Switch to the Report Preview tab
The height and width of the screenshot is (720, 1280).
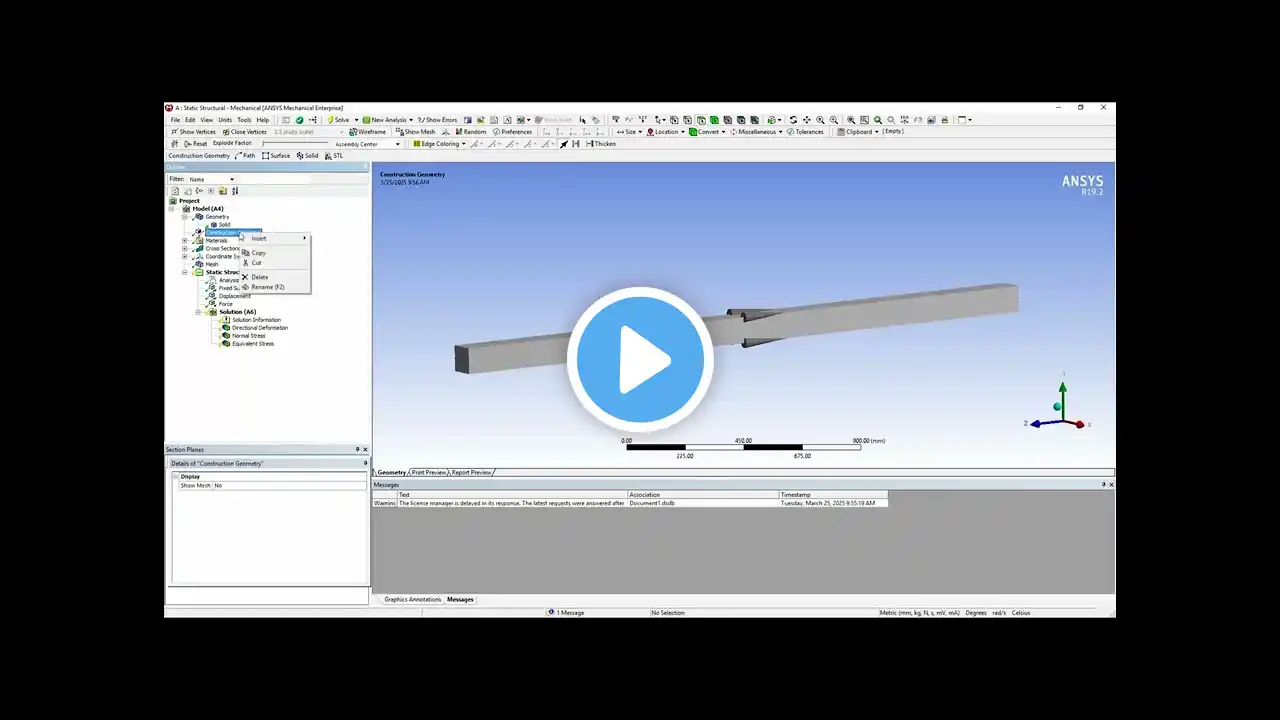click(x=472, y=472)
